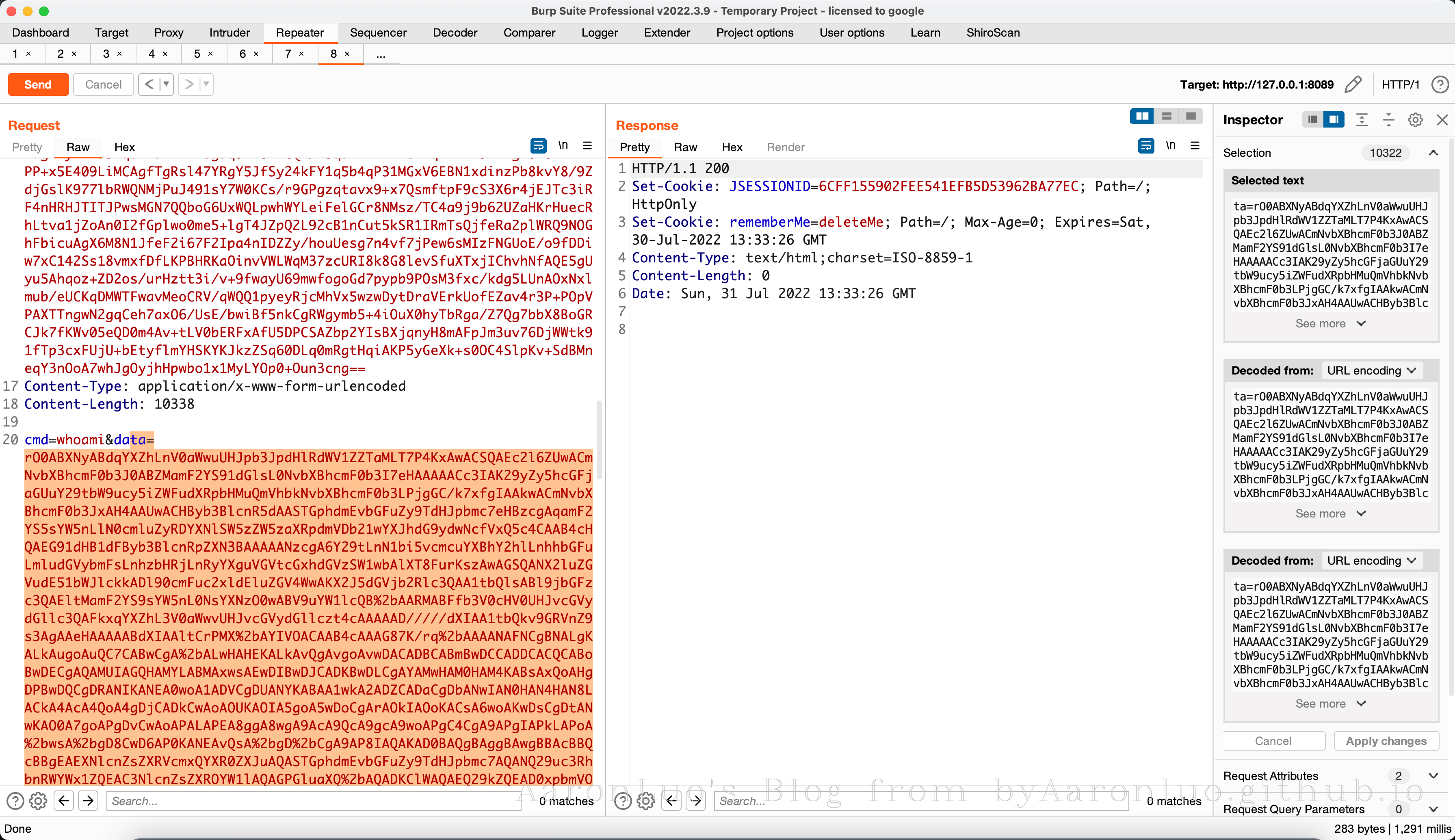Cancel Inspector changes
This screenshot has width=1455, height=840.
(1273, 741)
